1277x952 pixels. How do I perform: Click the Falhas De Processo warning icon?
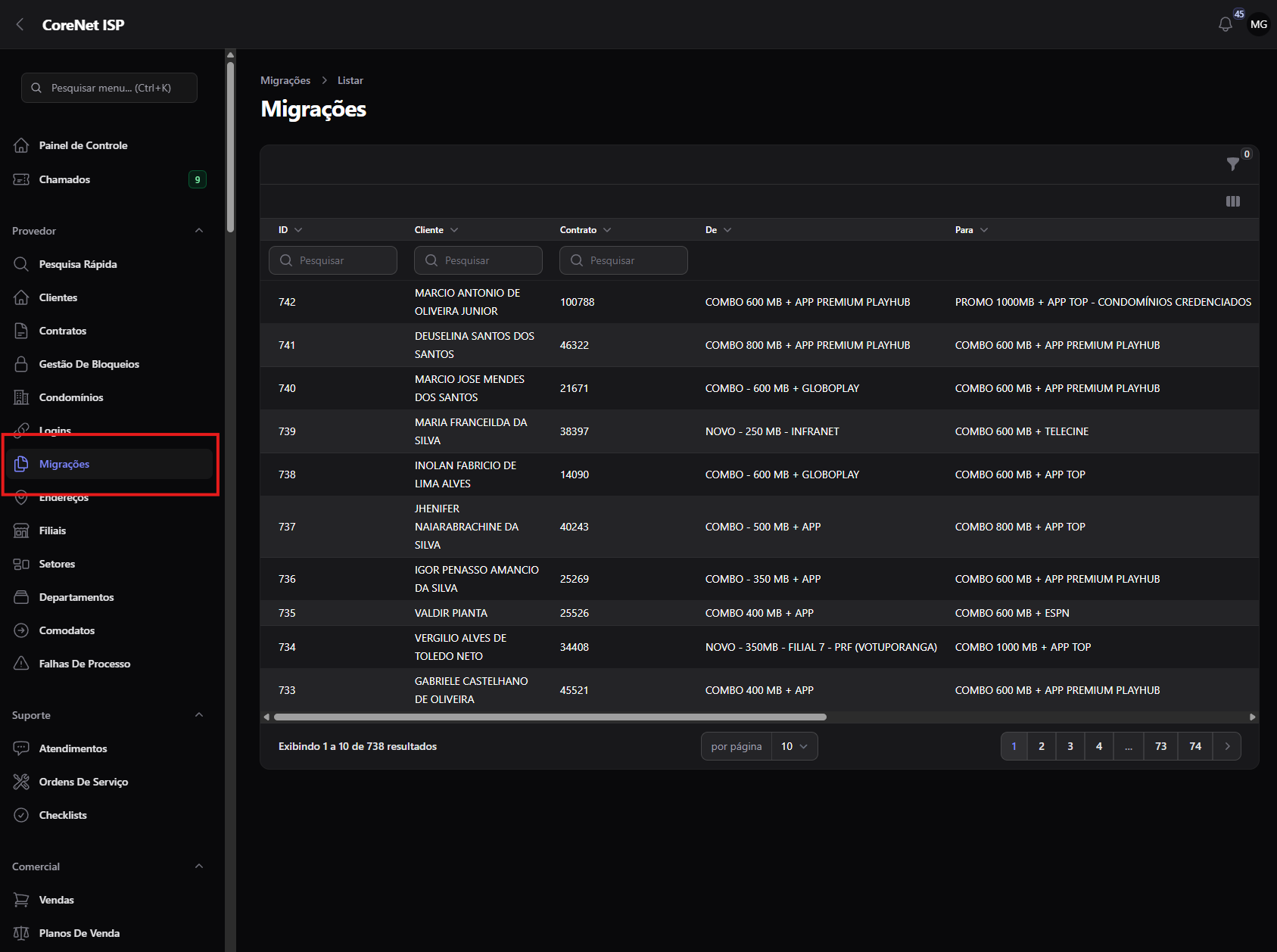pyautogui.click(x=21, y=664)
